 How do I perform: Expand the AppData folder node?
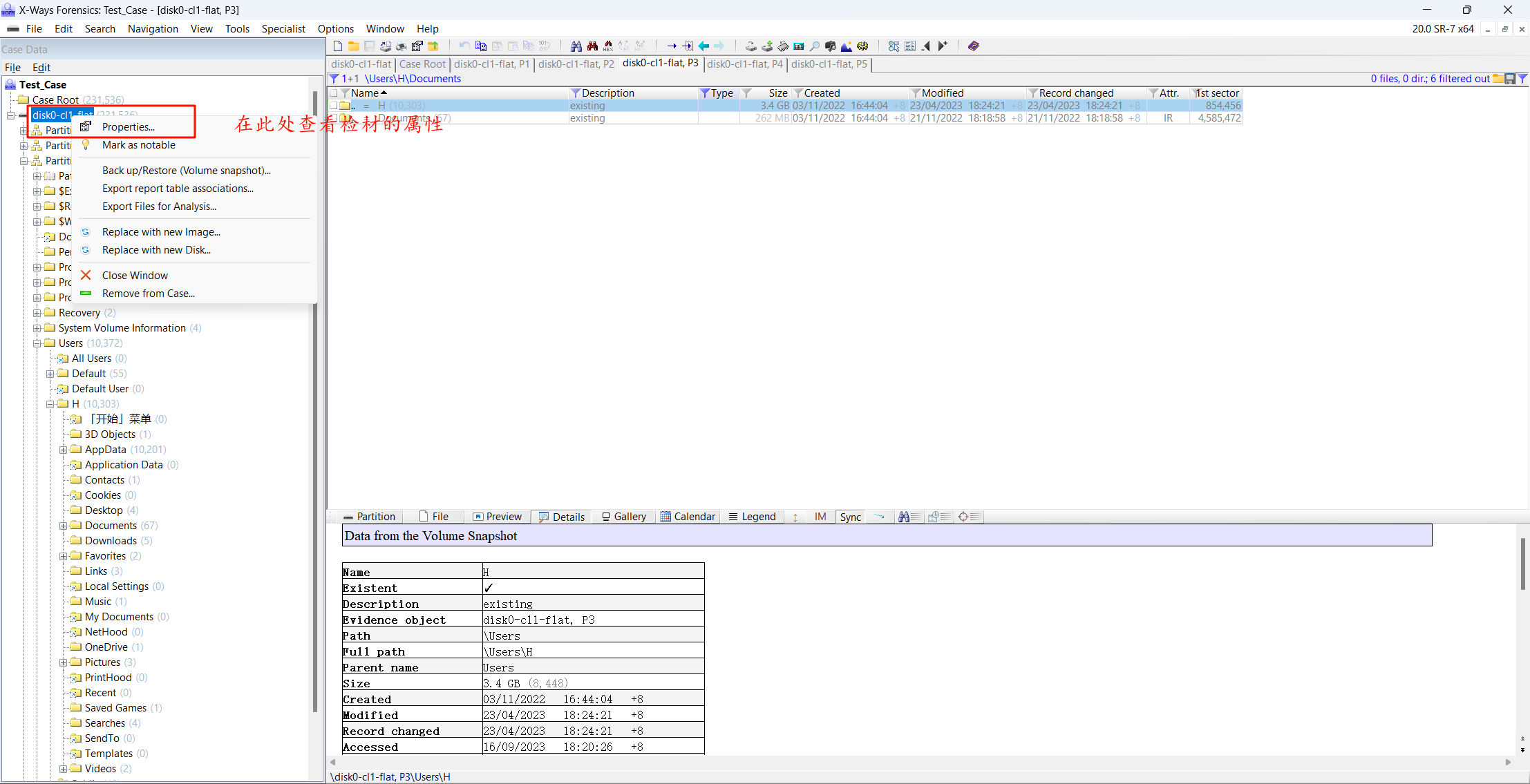[x=64, y=450]
